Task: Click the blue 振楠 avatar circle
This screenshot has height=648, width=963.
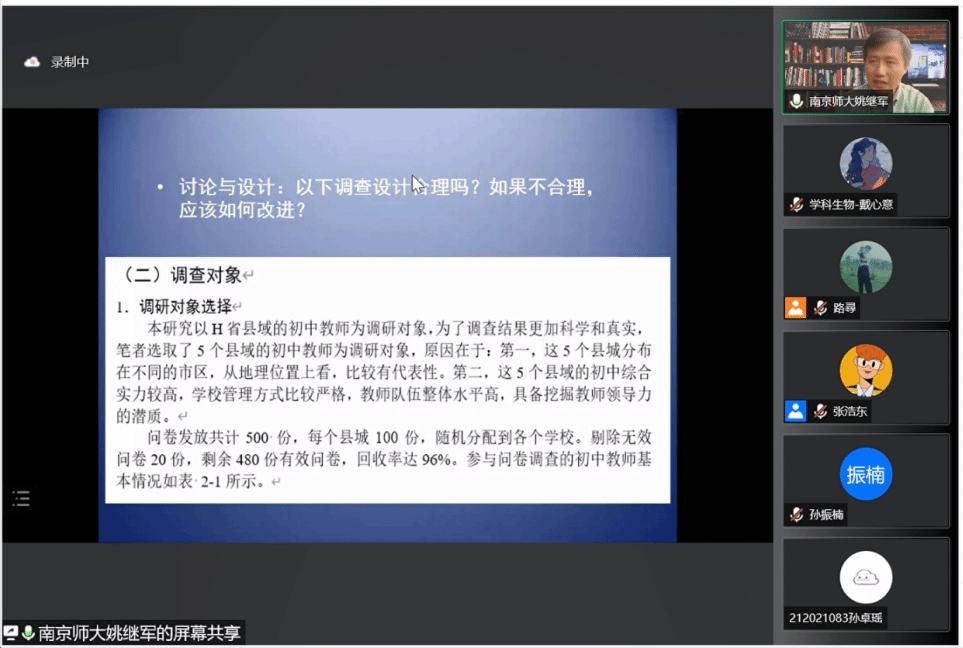Action: point(865,474)
